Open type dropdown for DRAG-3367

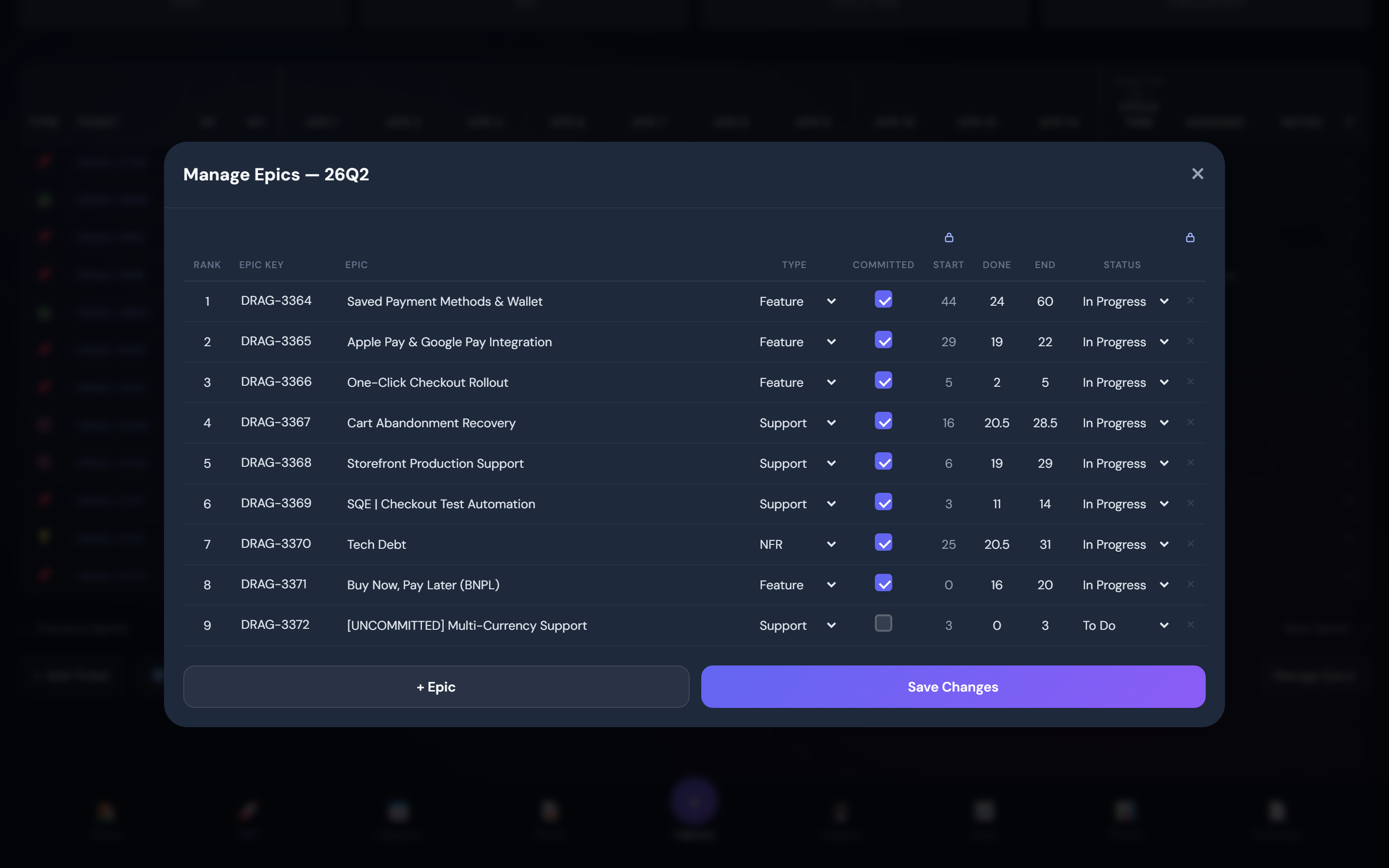pos(798,423)
